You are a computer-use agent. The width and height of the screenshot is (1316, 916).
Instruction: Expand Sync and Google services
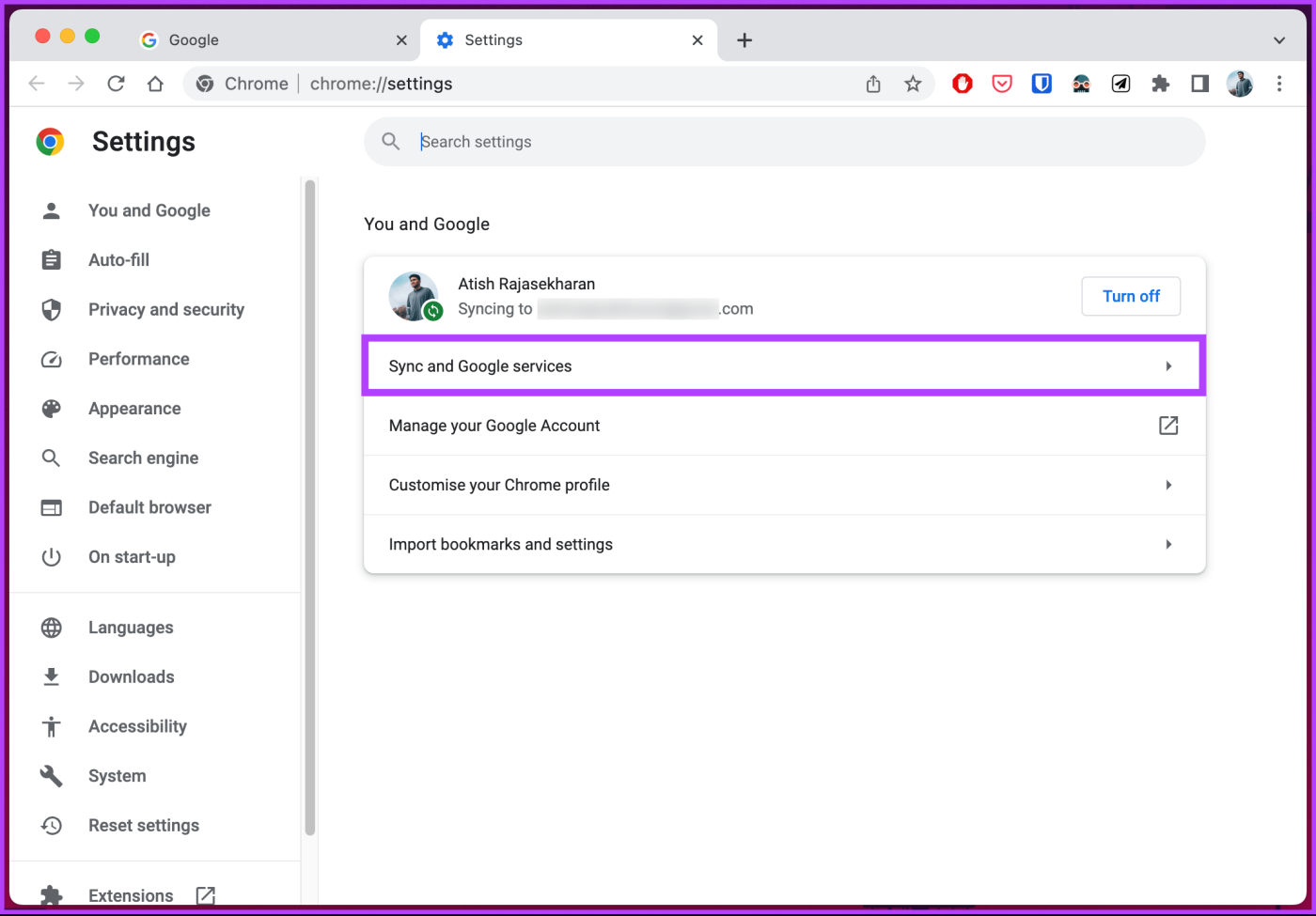pos(784,365)
